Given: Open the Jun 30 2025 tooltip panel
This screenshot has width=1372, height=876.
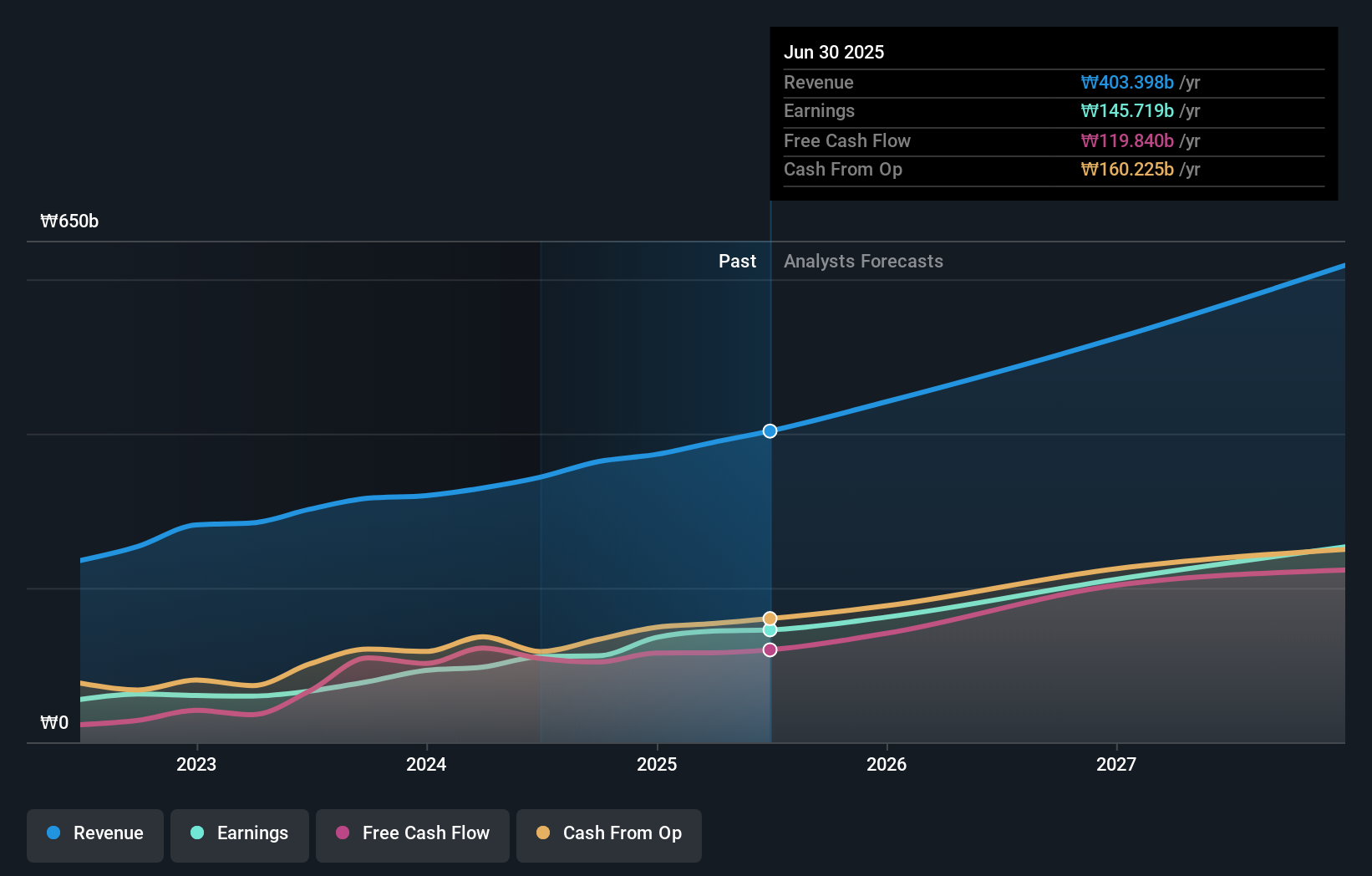Looking at the screenshot, I should click(1053, 113).
